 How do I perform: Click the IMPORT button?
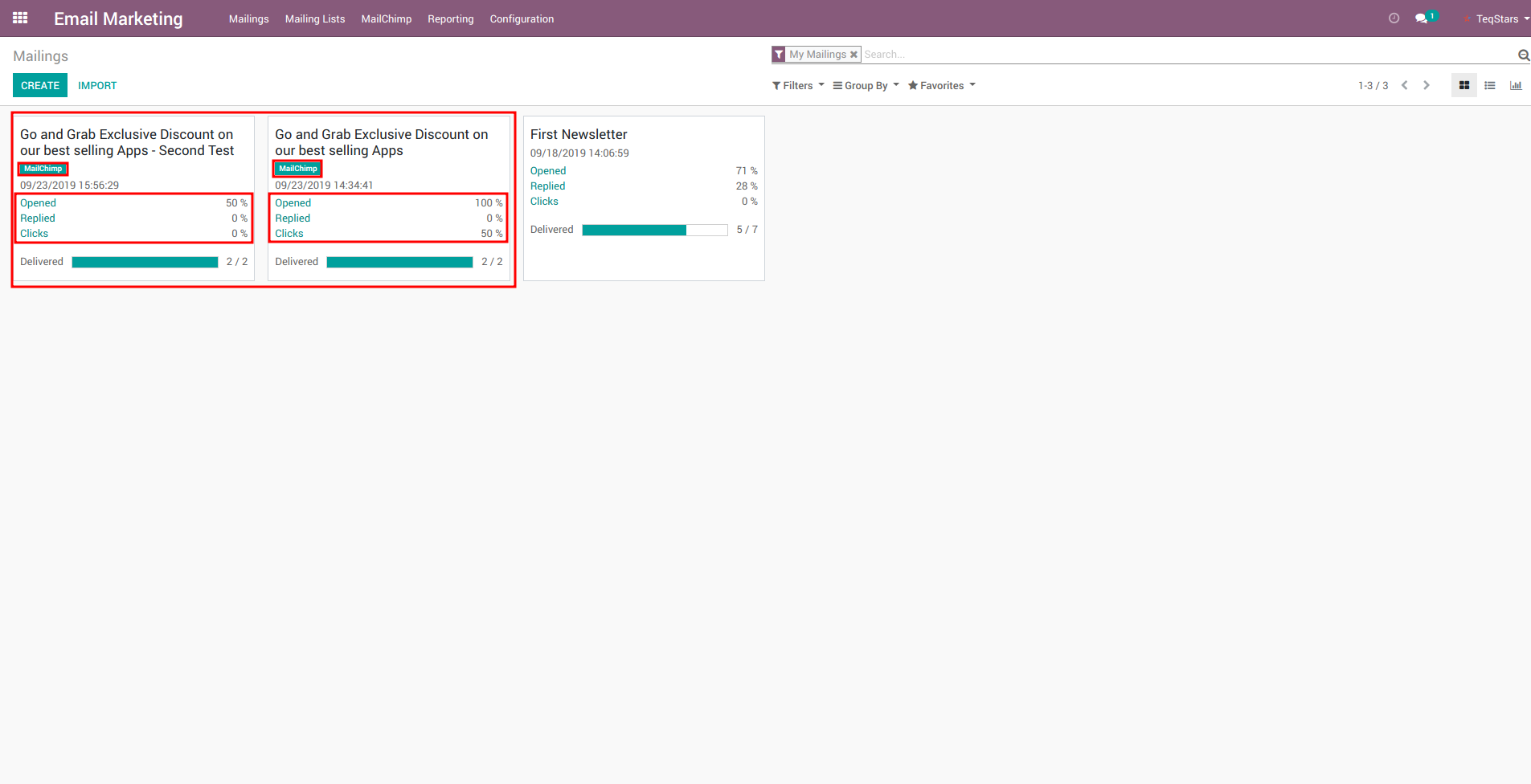tap(97, 85)
